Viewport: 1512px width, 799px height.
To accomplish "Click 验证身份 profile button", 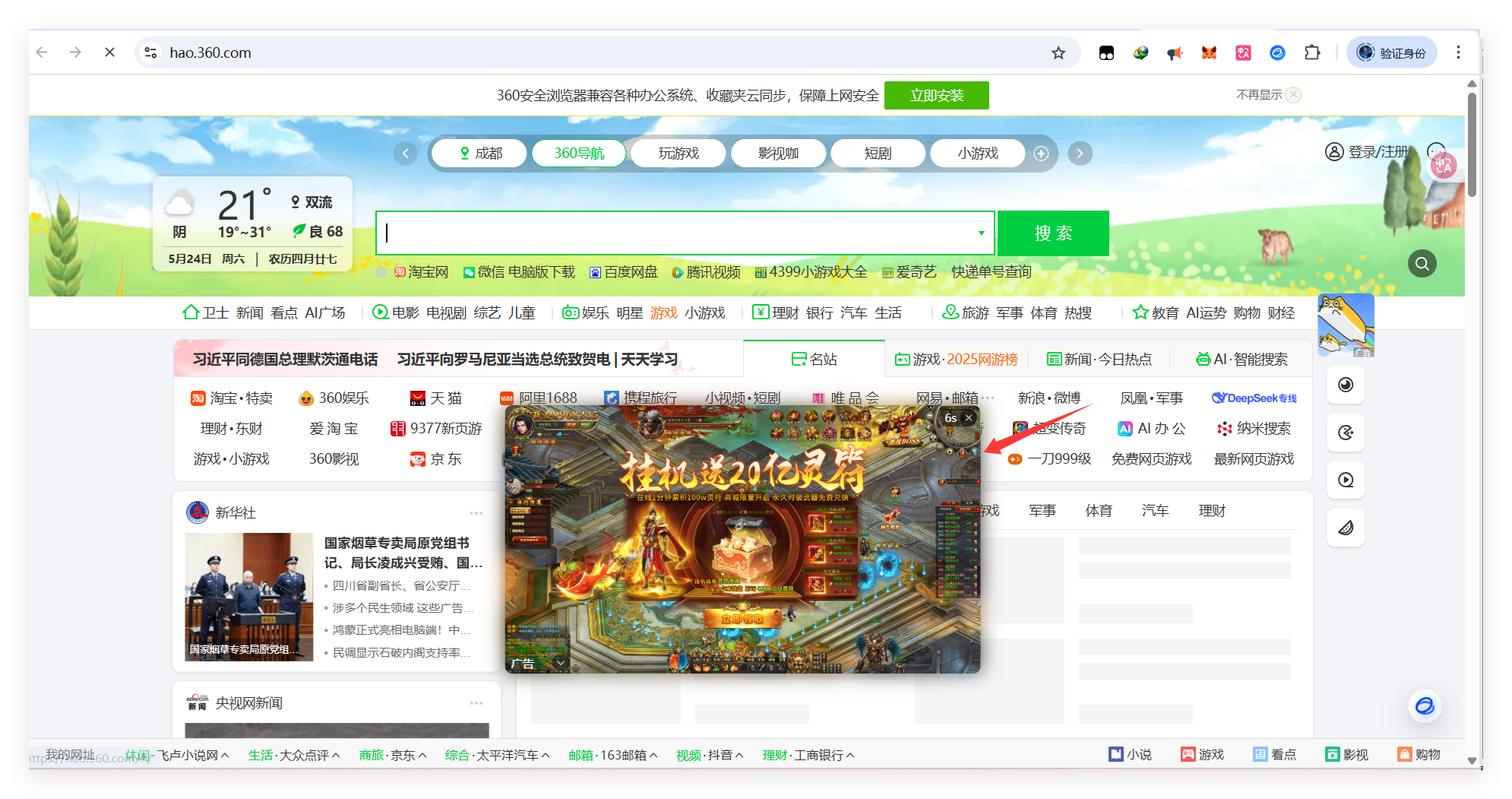I will 1392,52.
